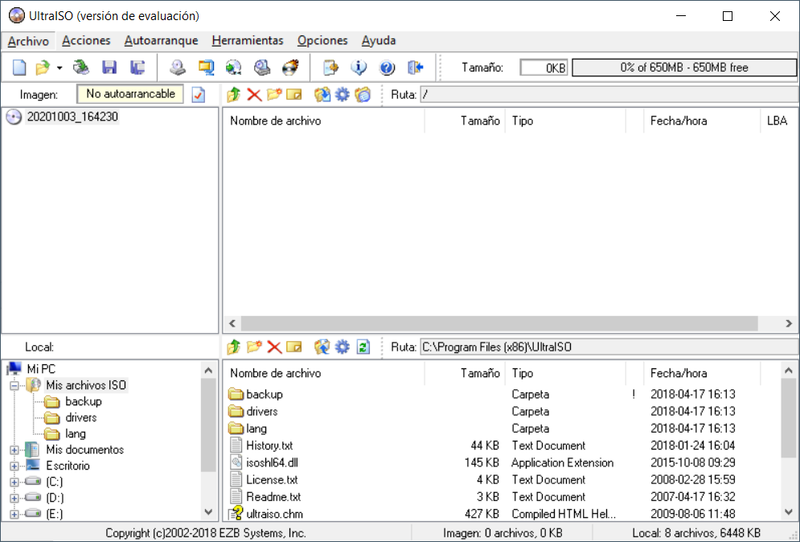
Task: Go up a folder in the Local pane
Action: [x=234, y=347]
